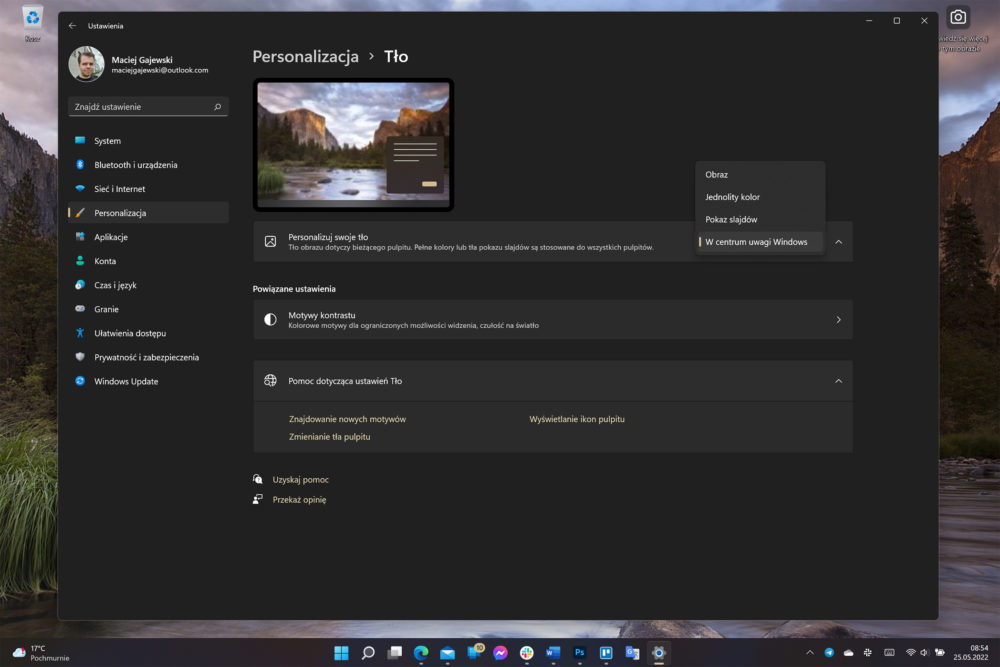Click the picture icon beside Personalizuj swoje tło

coord(270,242)
